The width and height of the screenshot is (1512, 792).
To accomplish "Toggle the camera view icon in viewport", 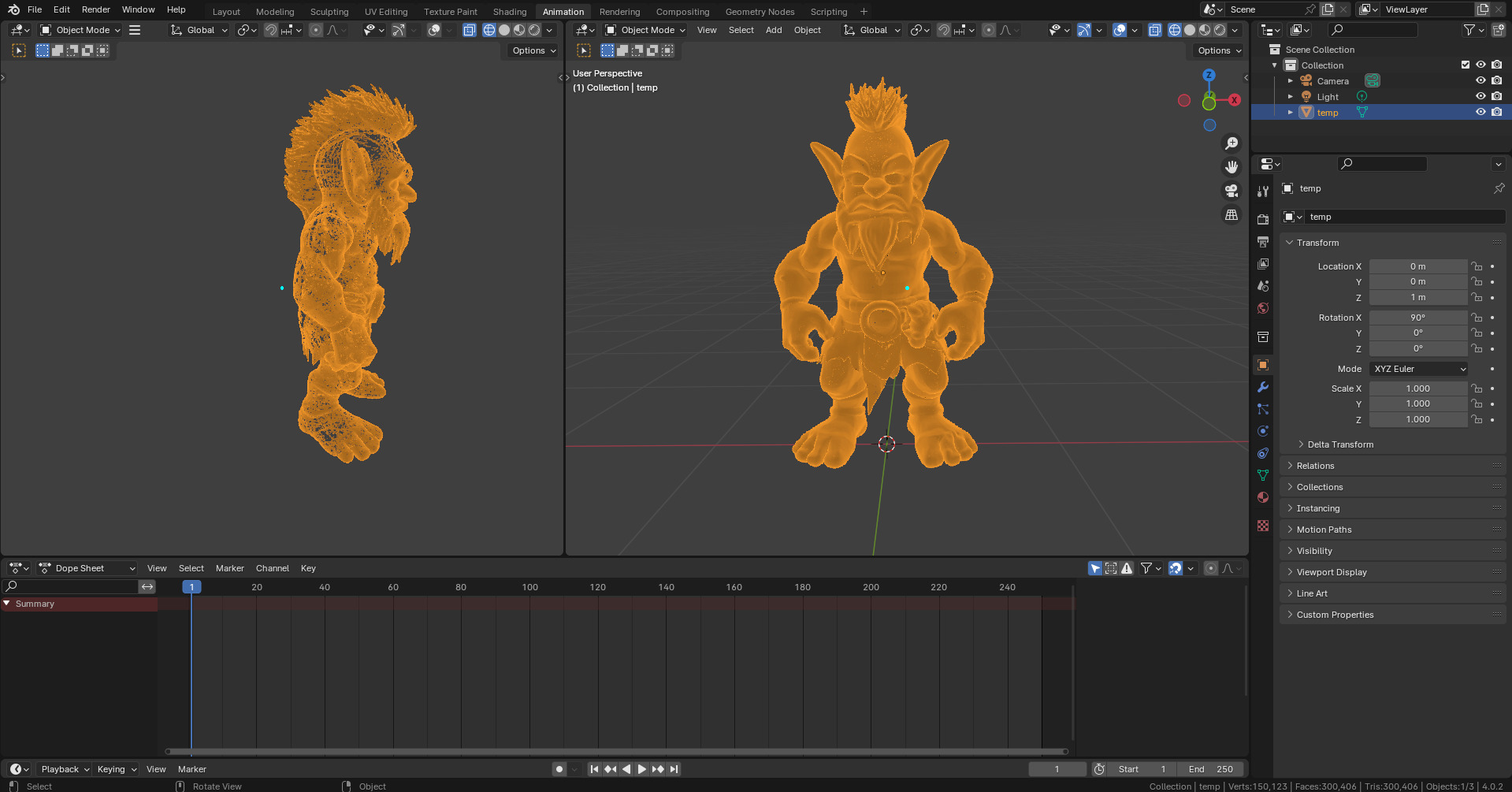I will [x=1232, y=191].
